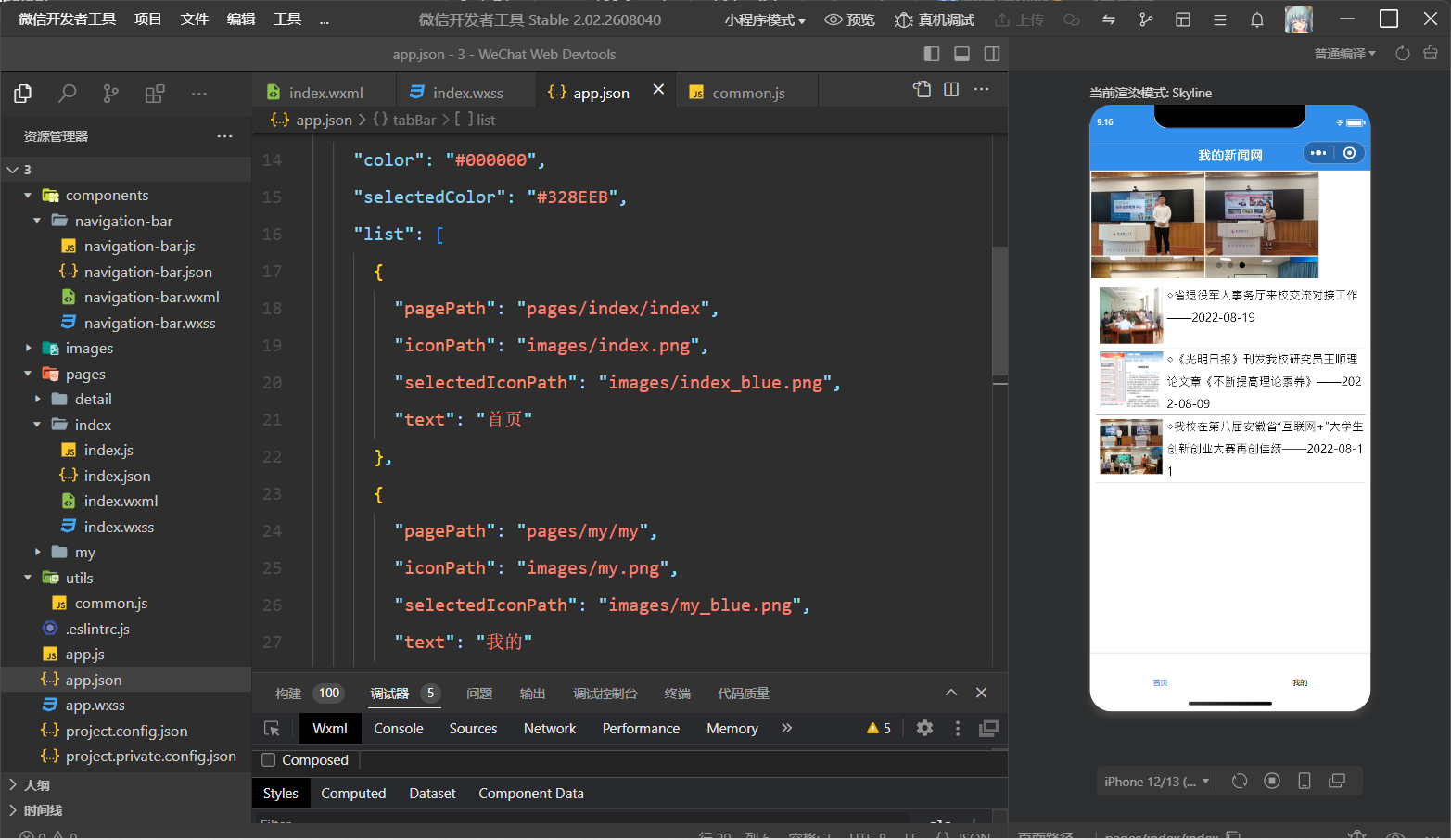This screenshot has height=840, width=1451.
Task: Click the open changes icon in editor toolbar
Action: [922, 89]
